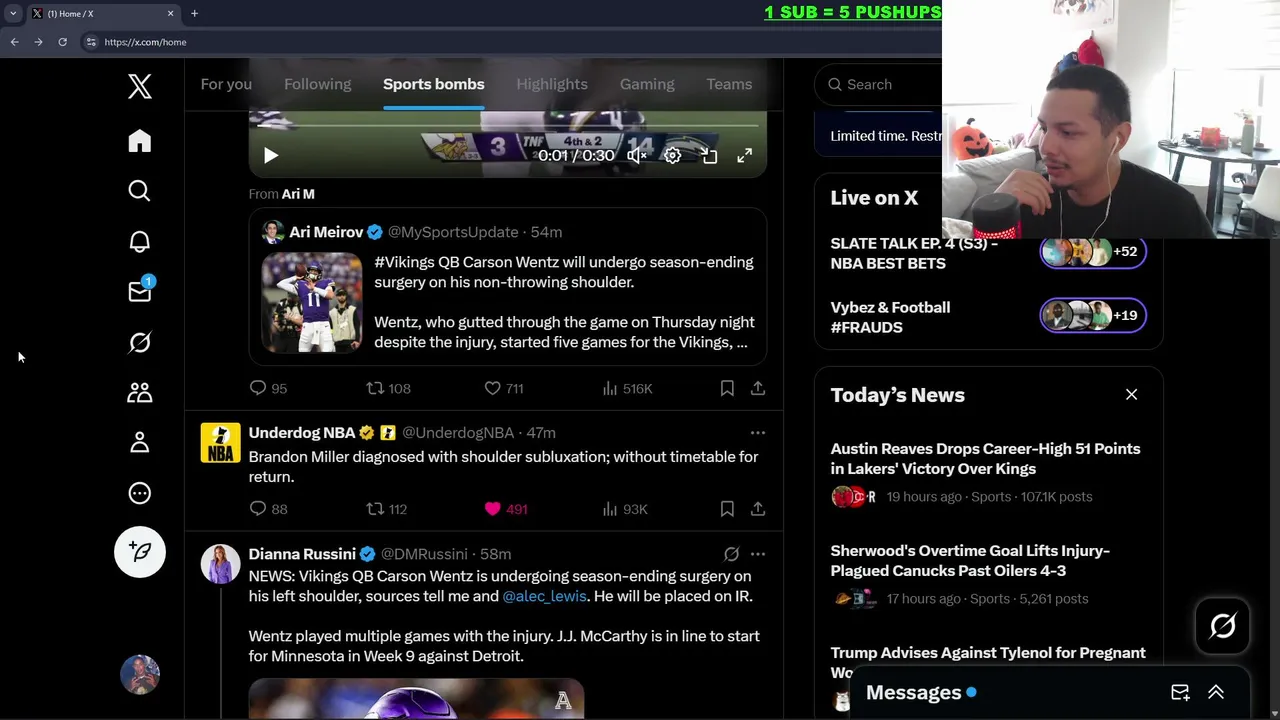Close the Today's News panel

pyautogui.click(x=1132, y=395)
